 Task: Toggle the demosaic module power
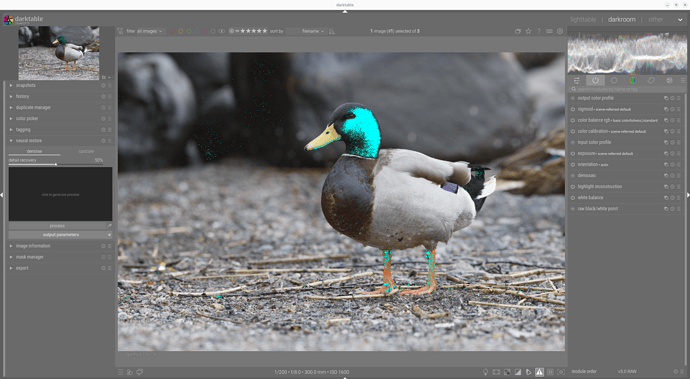point(573,176)
